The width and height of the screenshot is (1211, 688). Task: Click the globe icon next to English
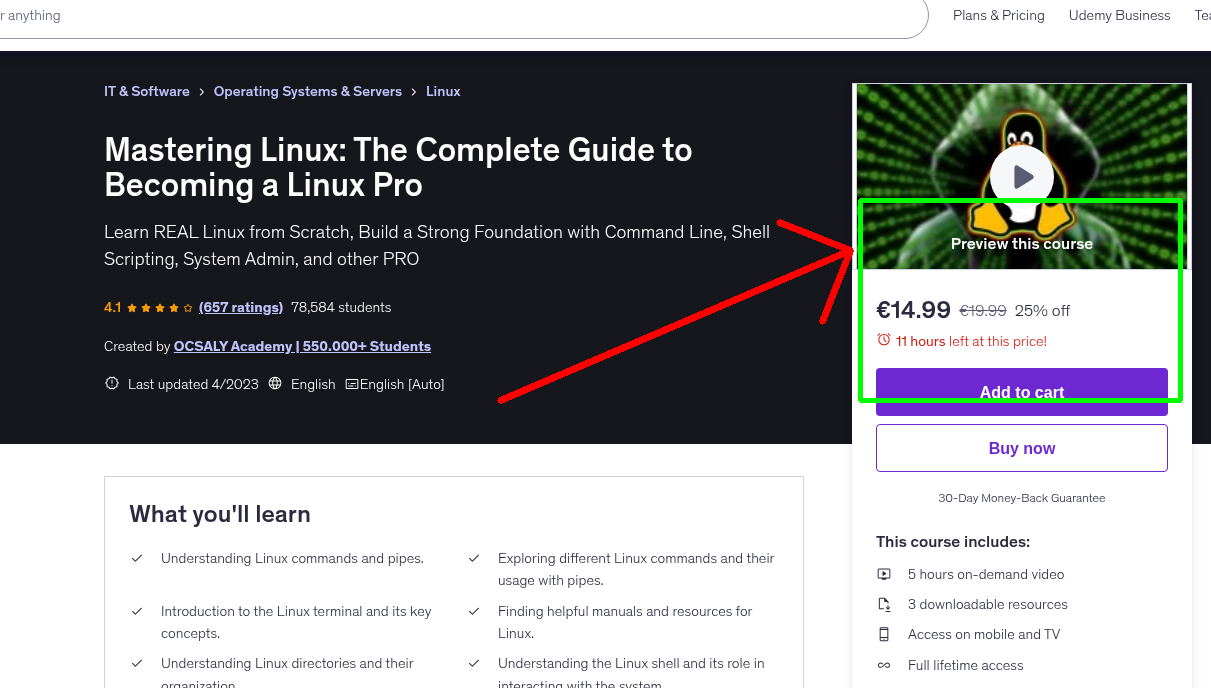click(274, 383)
